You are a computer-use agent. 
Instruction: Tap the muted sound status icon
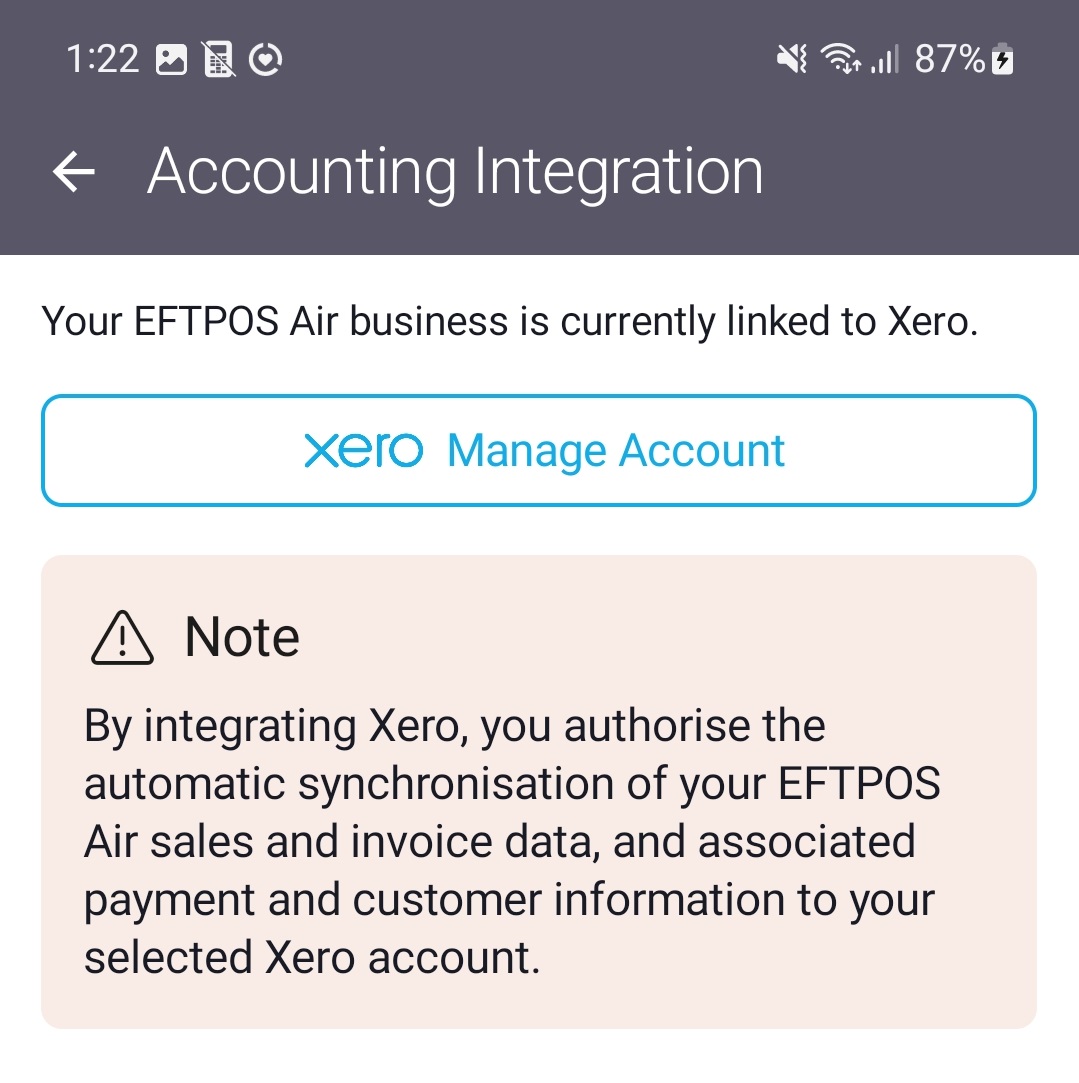(792, 61)
